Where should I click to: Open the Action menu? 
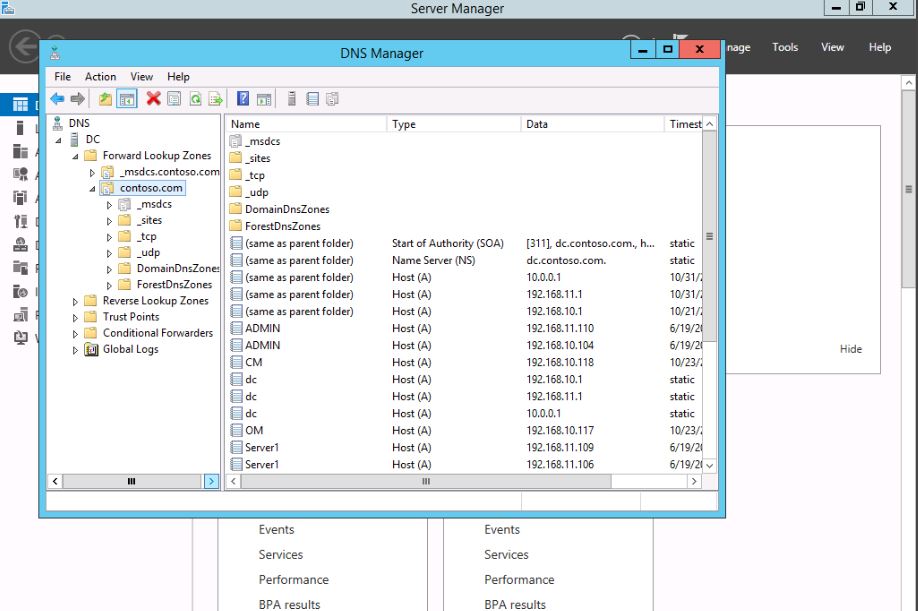coord(100,77)
